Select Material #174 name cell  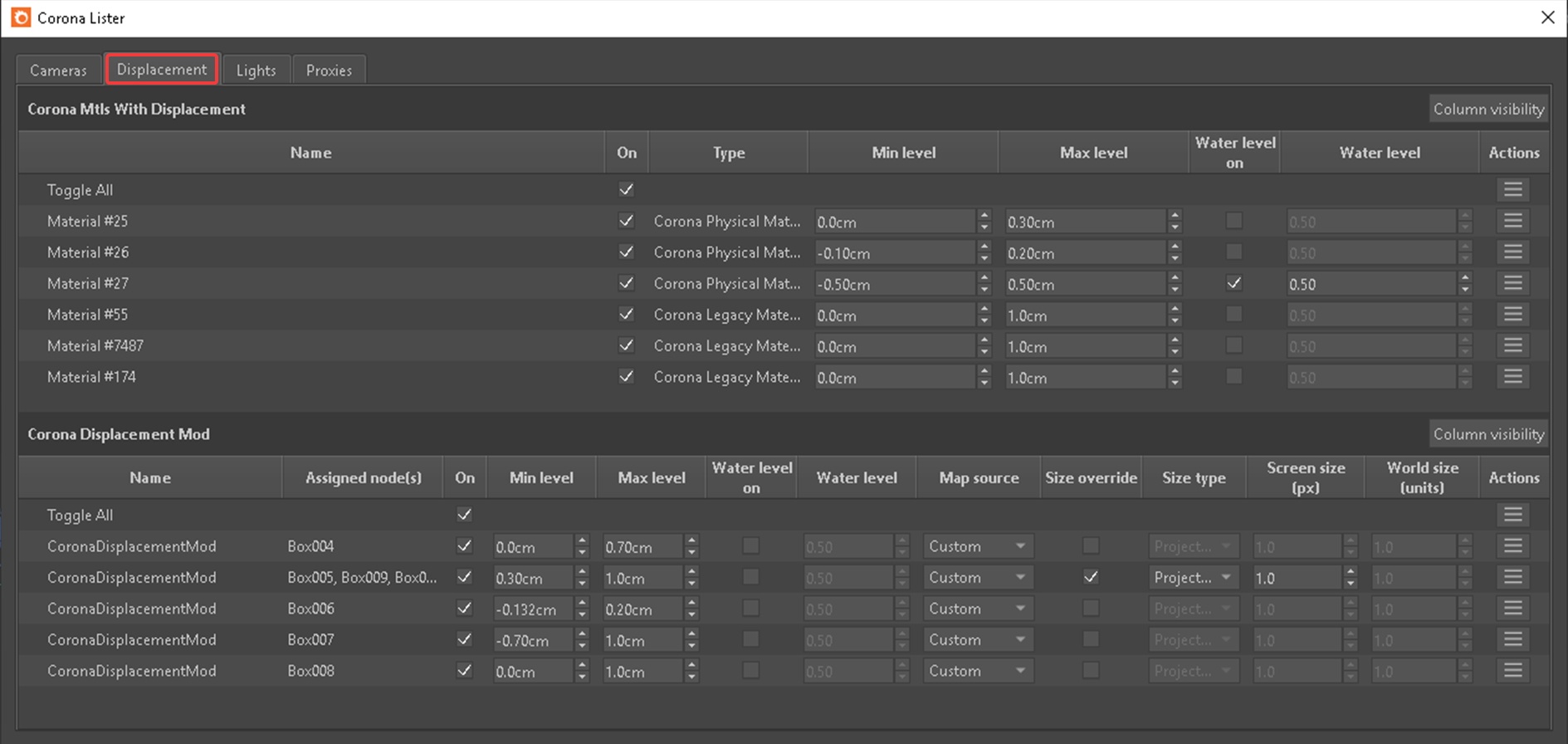click(x=91, y=377)
